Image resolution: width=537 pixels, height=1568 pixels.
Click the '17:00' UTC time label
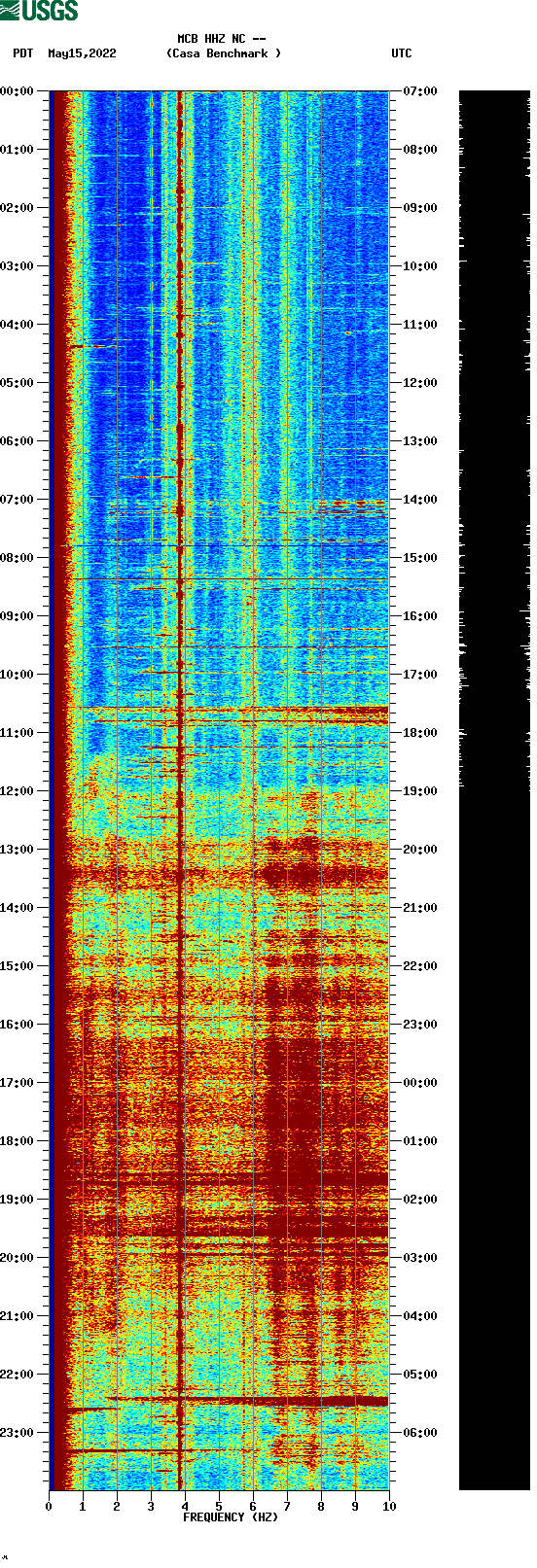(420, 675)
